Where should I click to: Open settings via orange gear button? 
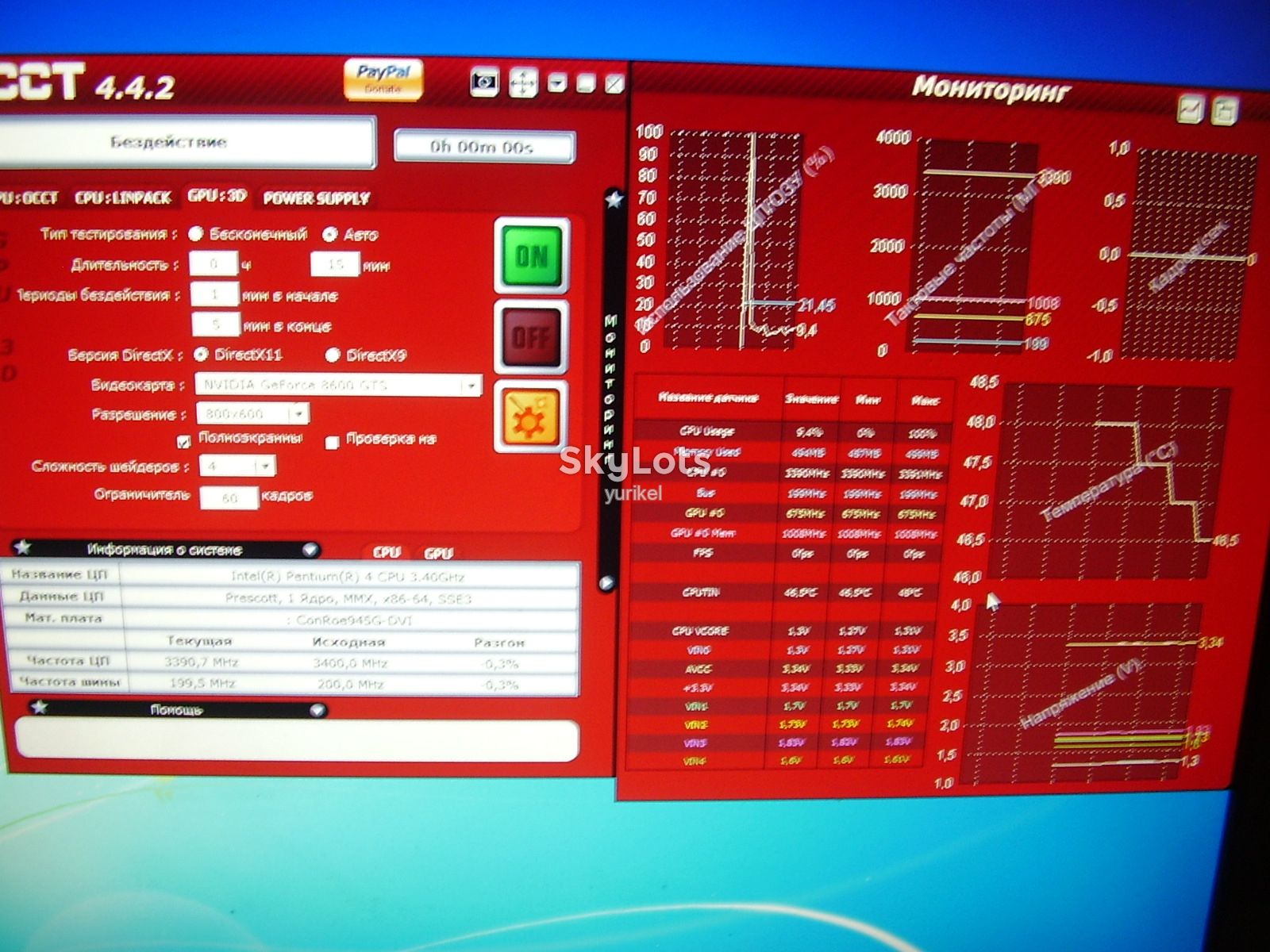531,416
